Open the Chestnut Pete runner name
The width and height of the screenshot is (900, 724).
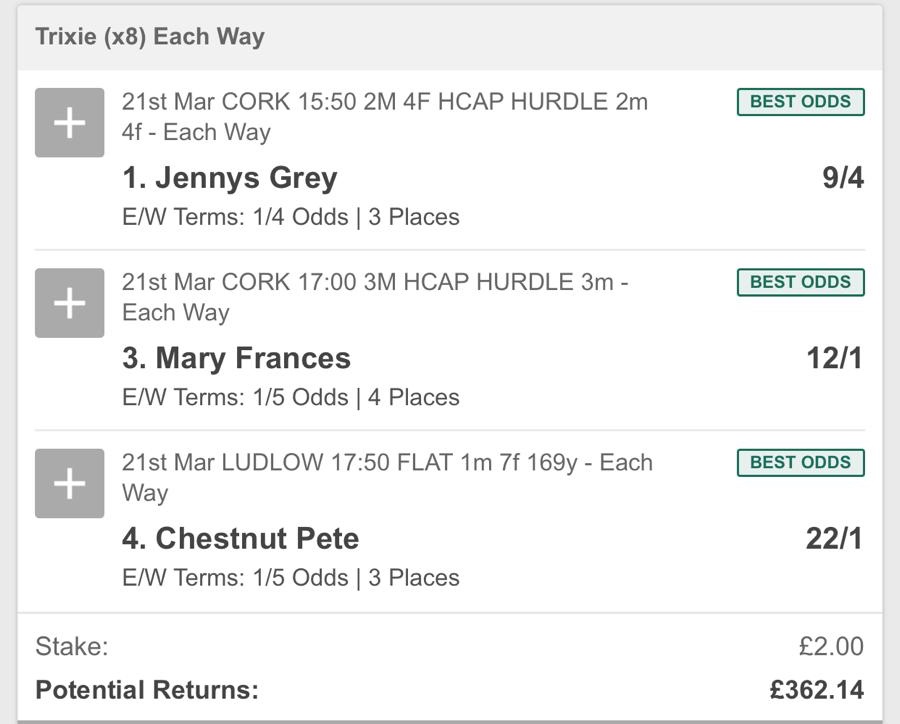tap(241, 538)
